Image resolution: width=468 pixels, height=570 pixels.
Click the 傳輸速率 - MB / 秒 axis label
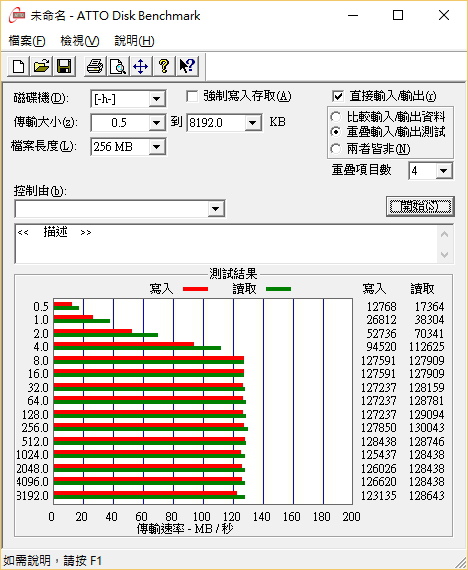(x=184, y=529)
